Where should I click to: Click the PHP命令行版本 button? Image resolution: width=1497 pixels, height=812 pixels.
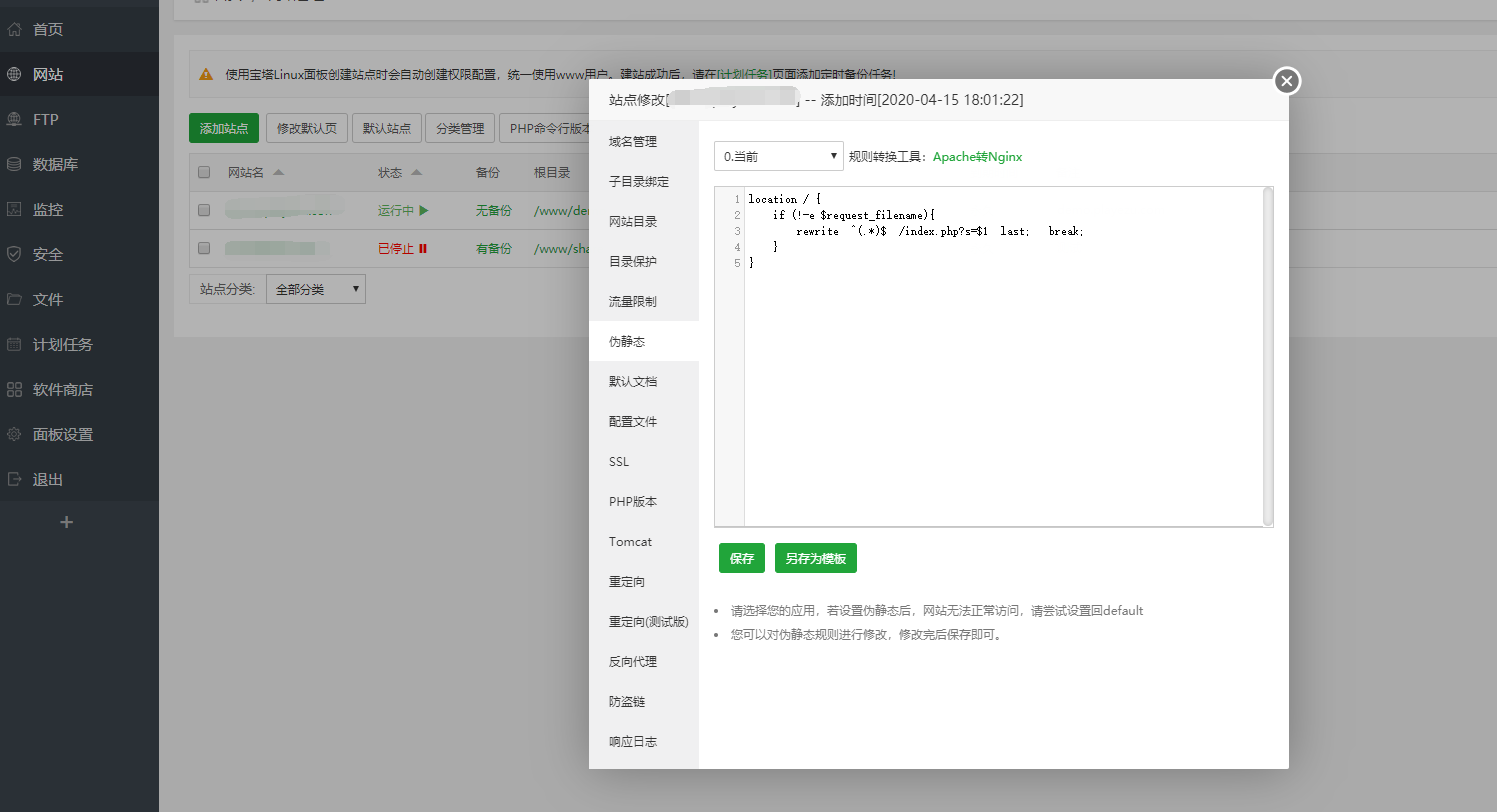545,128
